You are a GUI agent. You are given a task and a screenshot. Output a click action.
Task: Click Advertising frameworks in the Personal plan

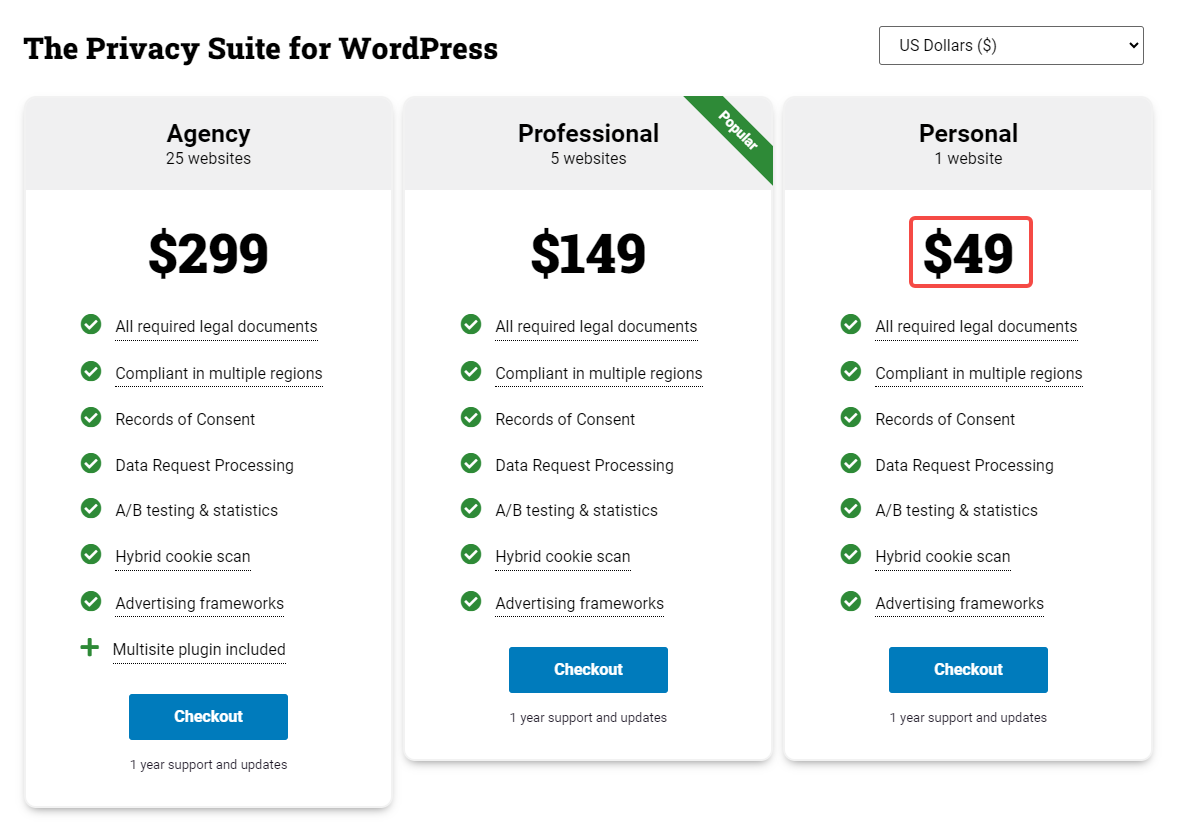coord(959,604)
